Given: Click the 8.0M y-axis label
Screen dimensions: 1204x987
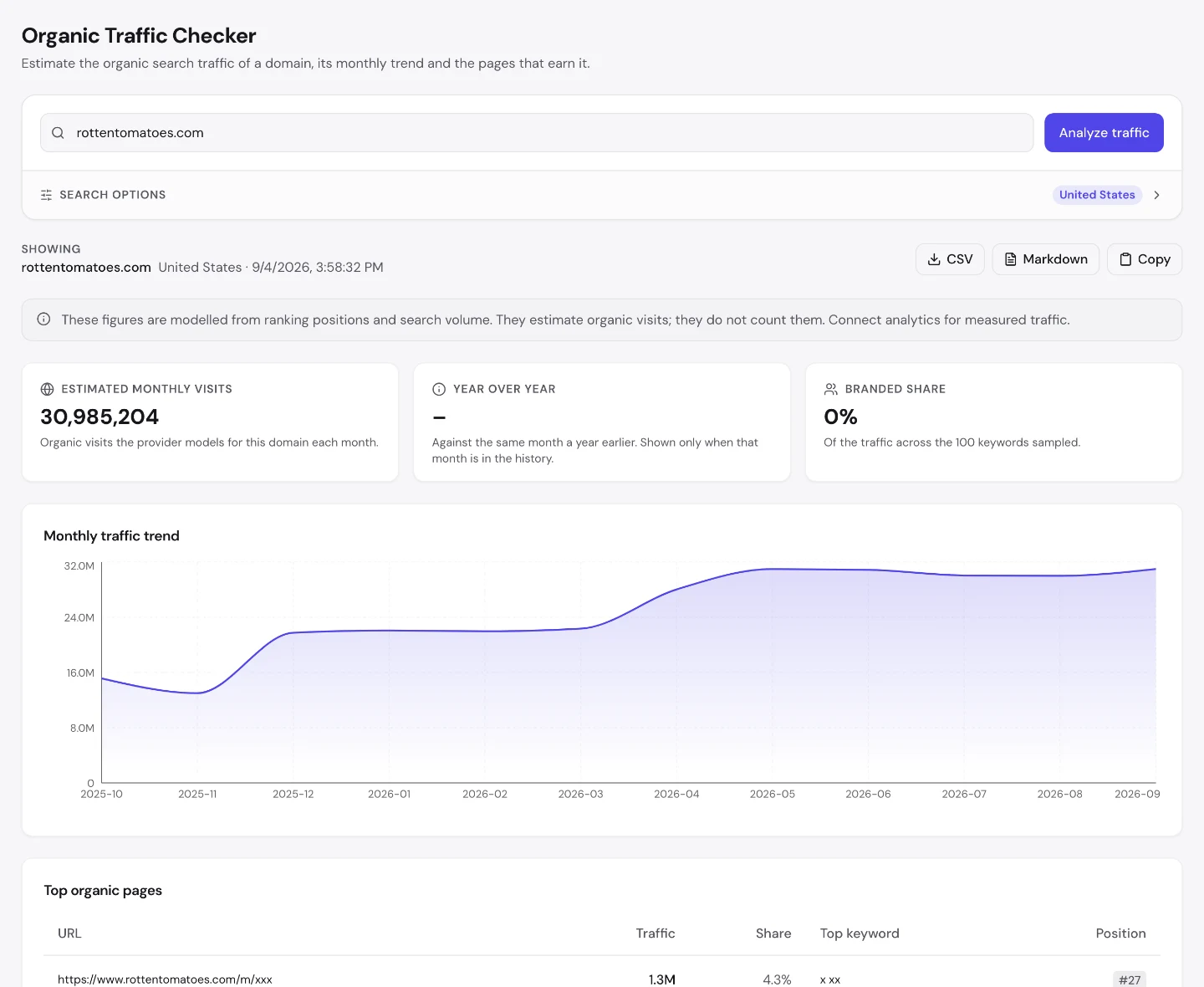Looking at the screenshot, I should coord(82,729).
